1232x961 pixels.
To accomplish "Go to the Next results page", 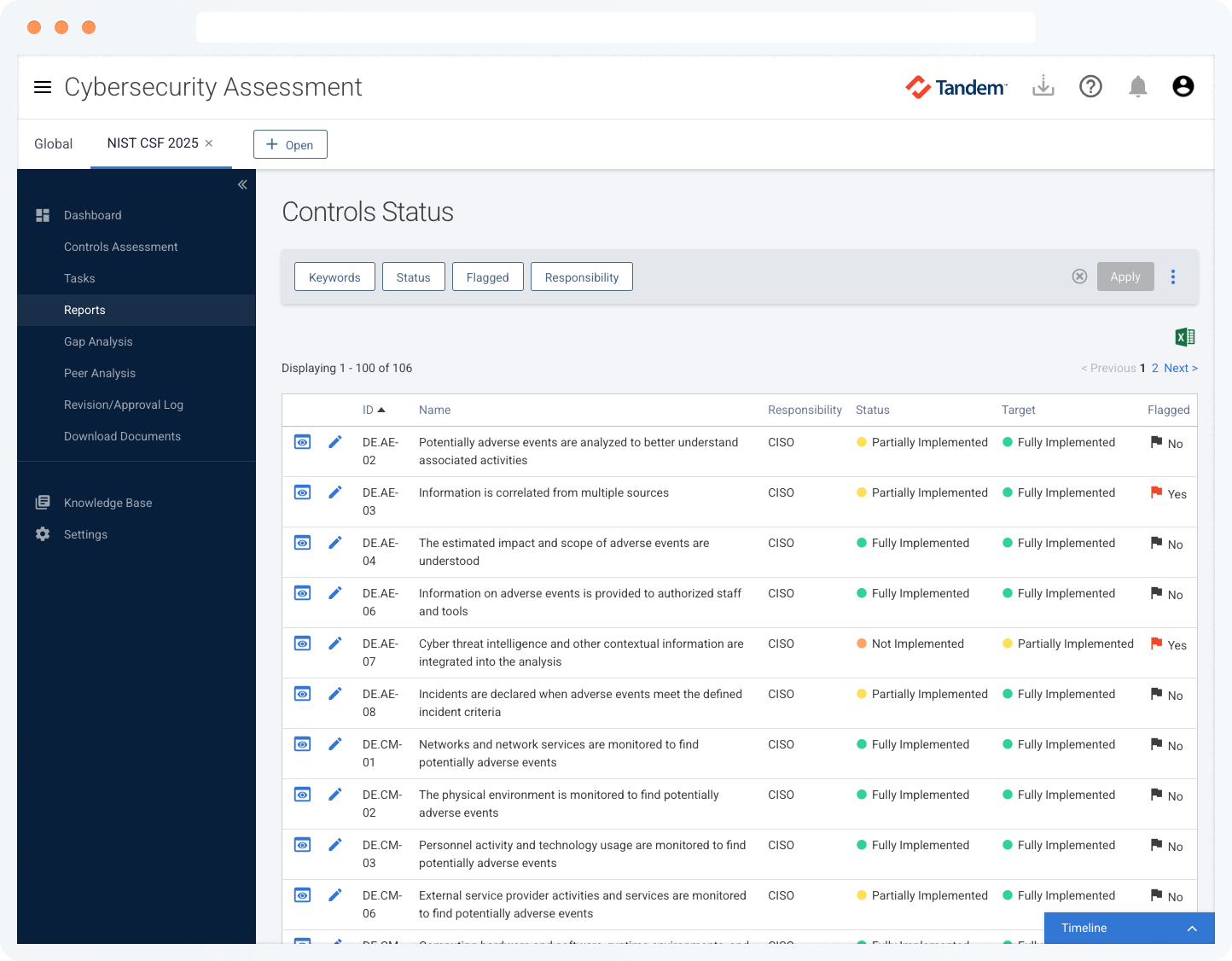I will point(1180,368).
